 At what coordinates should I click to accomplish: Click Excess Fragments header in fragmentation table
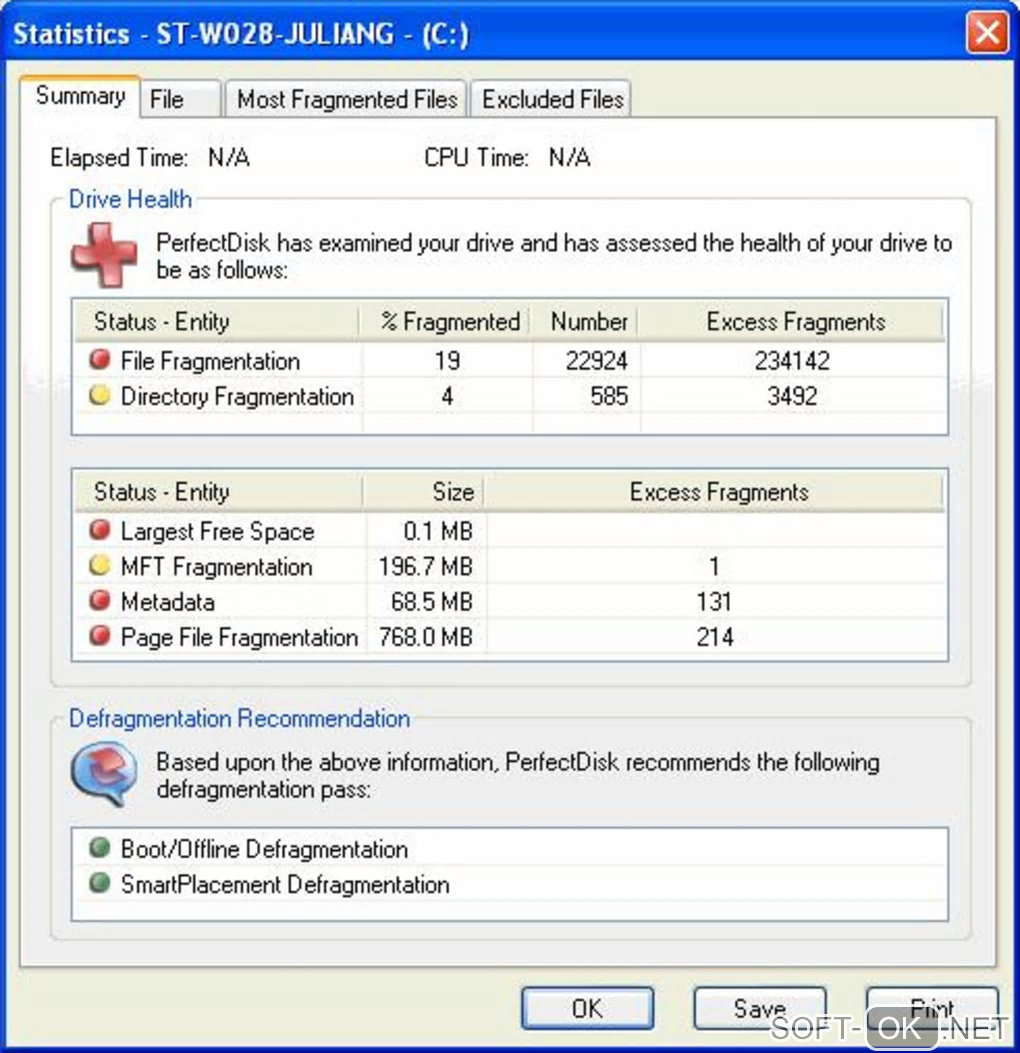792,321
